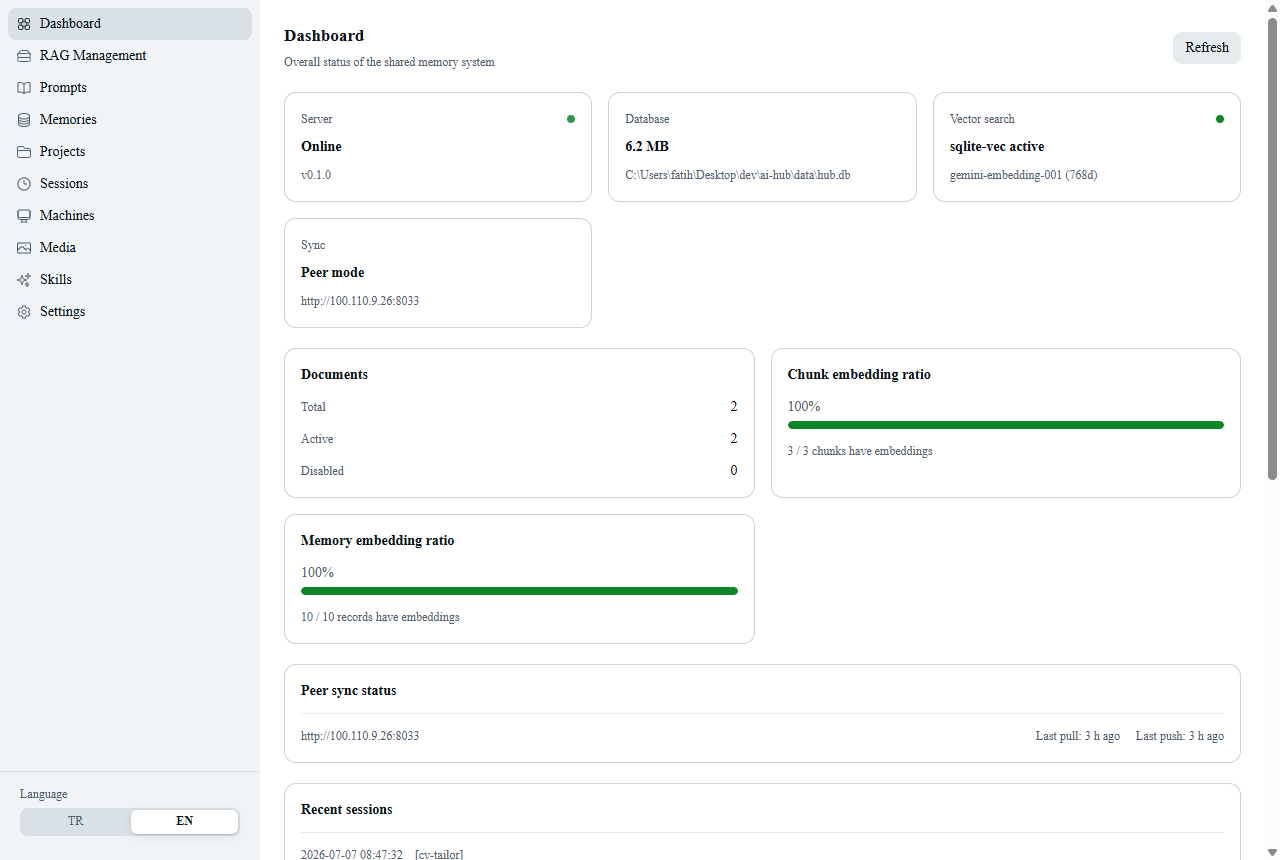Click the Prompts book icon
Screen dimensions: 1280x860
[x=24, y=88]
